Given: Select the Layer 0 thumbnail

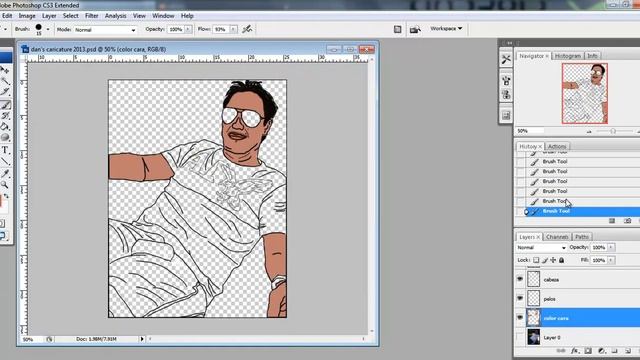Looking at the screenshot, I should pos(533,337).
